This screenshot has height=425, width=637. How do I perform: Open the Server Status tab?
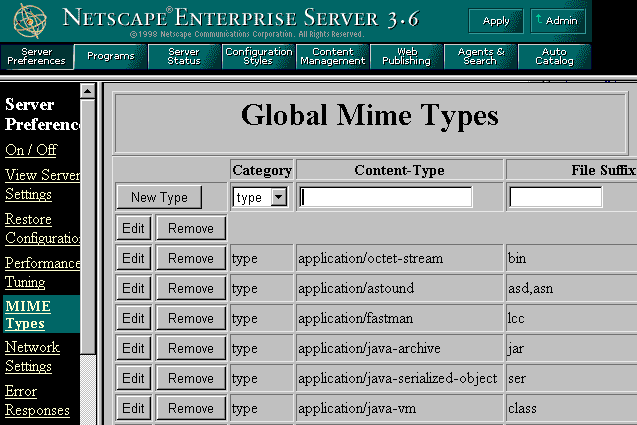(x=184, y=56)
